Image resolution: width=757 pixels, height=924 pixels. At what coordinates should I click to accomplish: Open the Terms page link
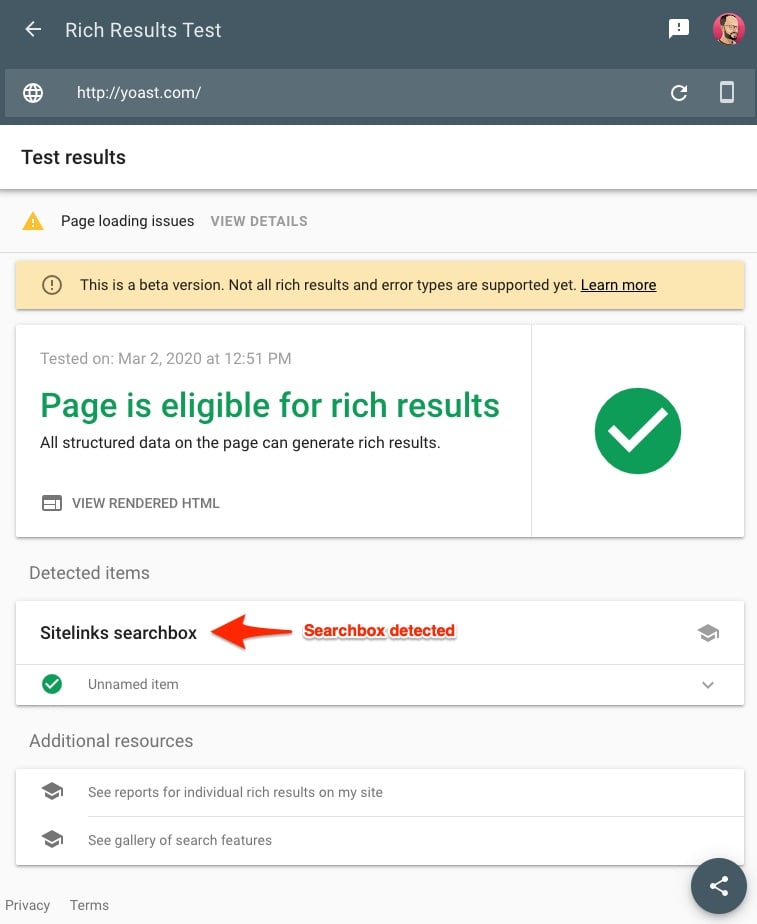(x=89, y=905)
